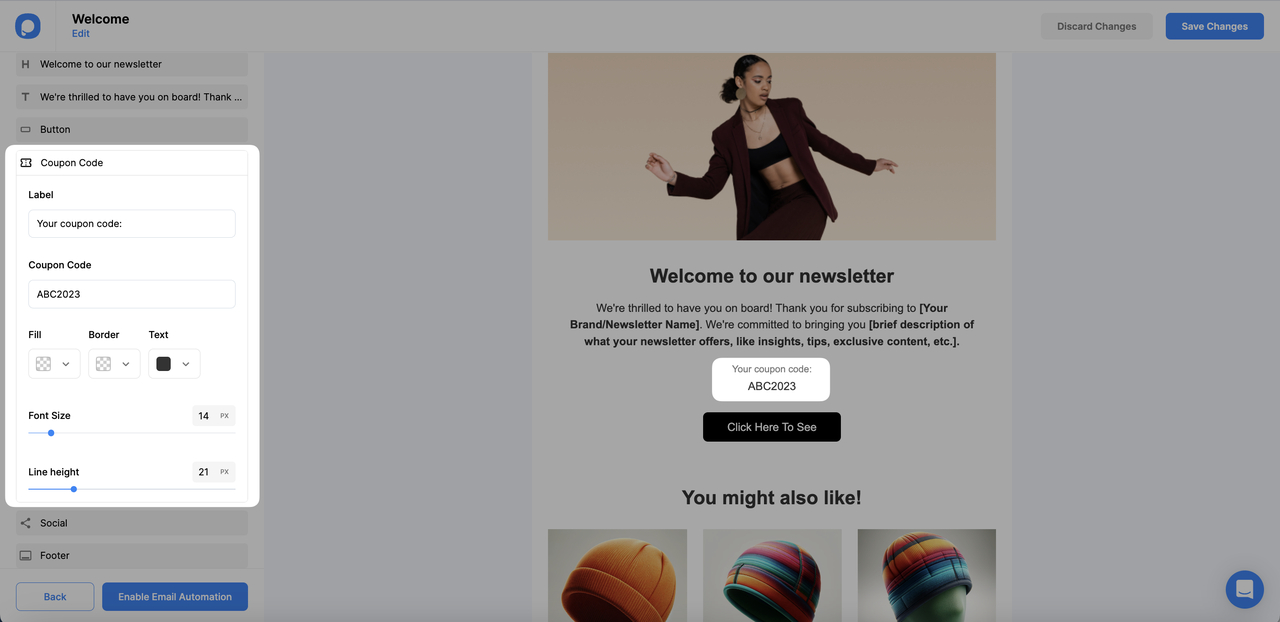Screen dimensions: 1280x622
Task: Select the 'Welcome to our newsletter' section
Action: tap(132, 64)
